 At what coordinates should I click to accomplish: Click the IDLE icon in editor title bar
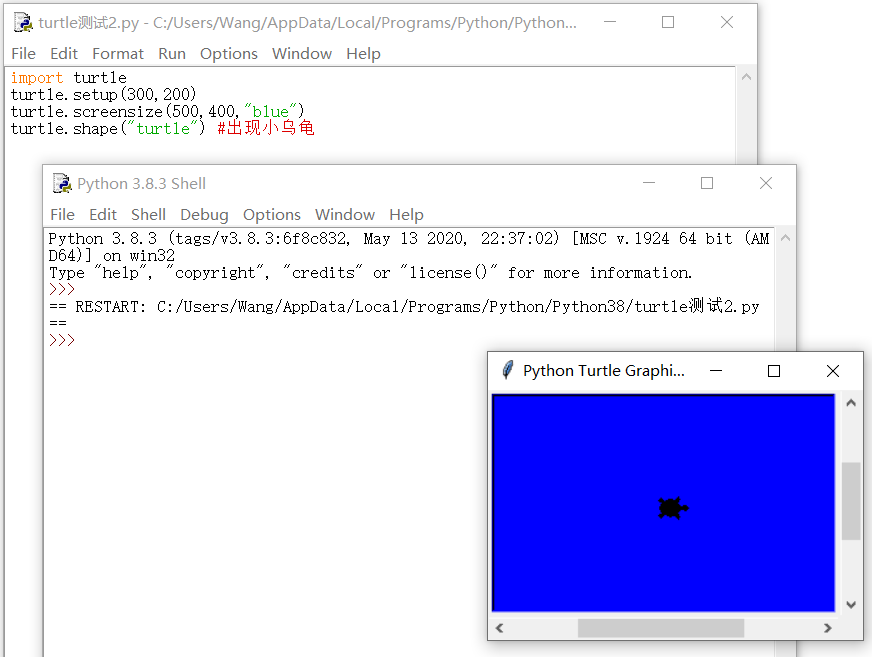coord(23,22)
